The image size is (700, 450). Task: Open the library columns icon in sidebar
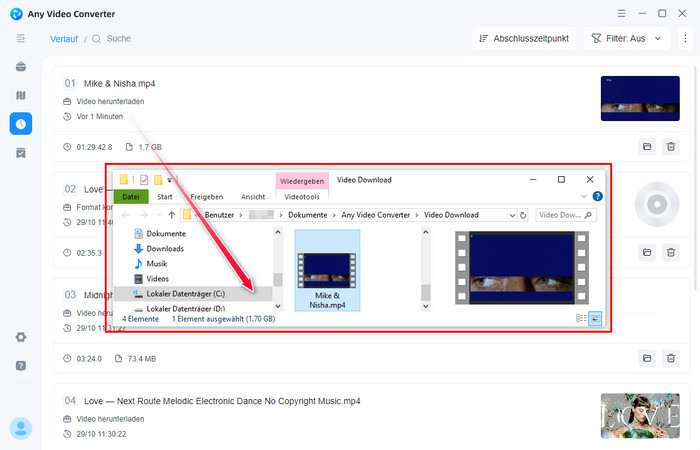click(21, 95)
